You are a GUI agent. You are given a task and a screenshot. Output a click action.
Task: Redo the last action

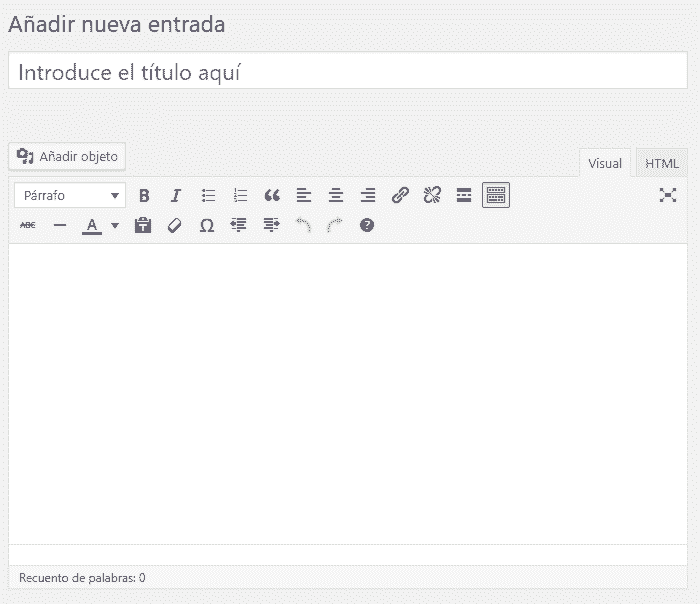(x=335, y=225)
